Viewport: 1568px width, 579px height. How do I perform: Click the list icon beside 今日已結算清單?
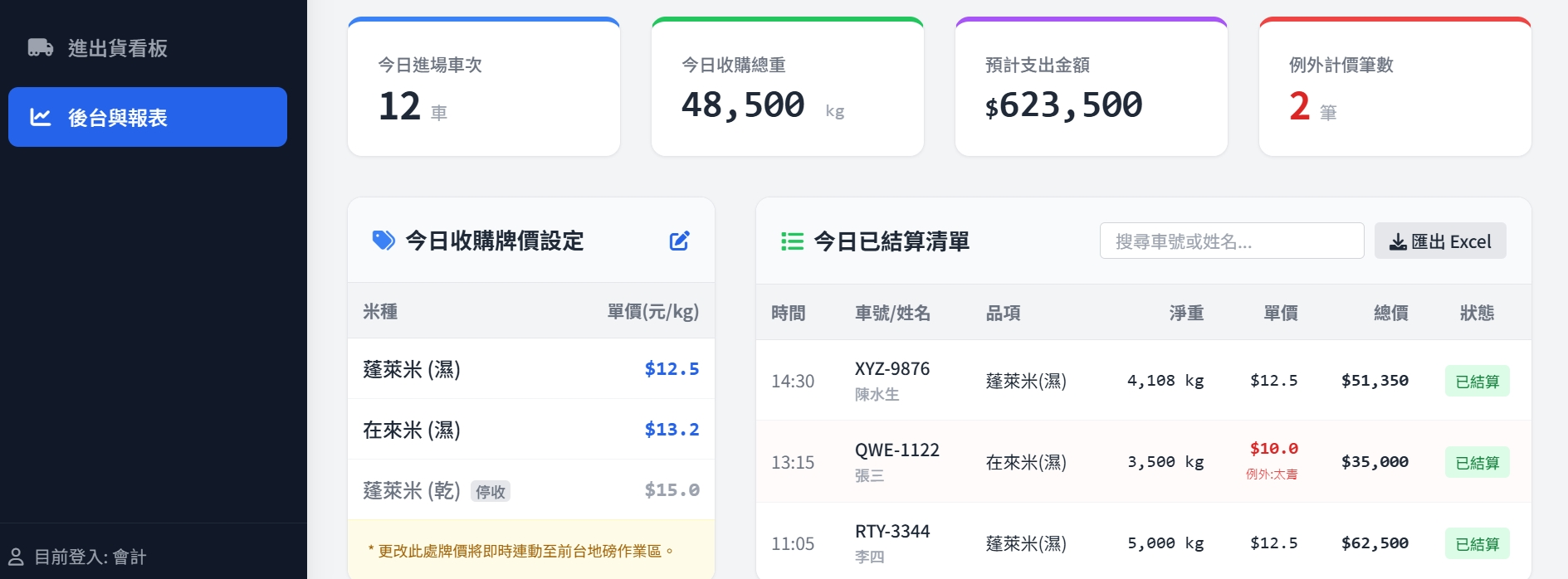pos(792,241)
